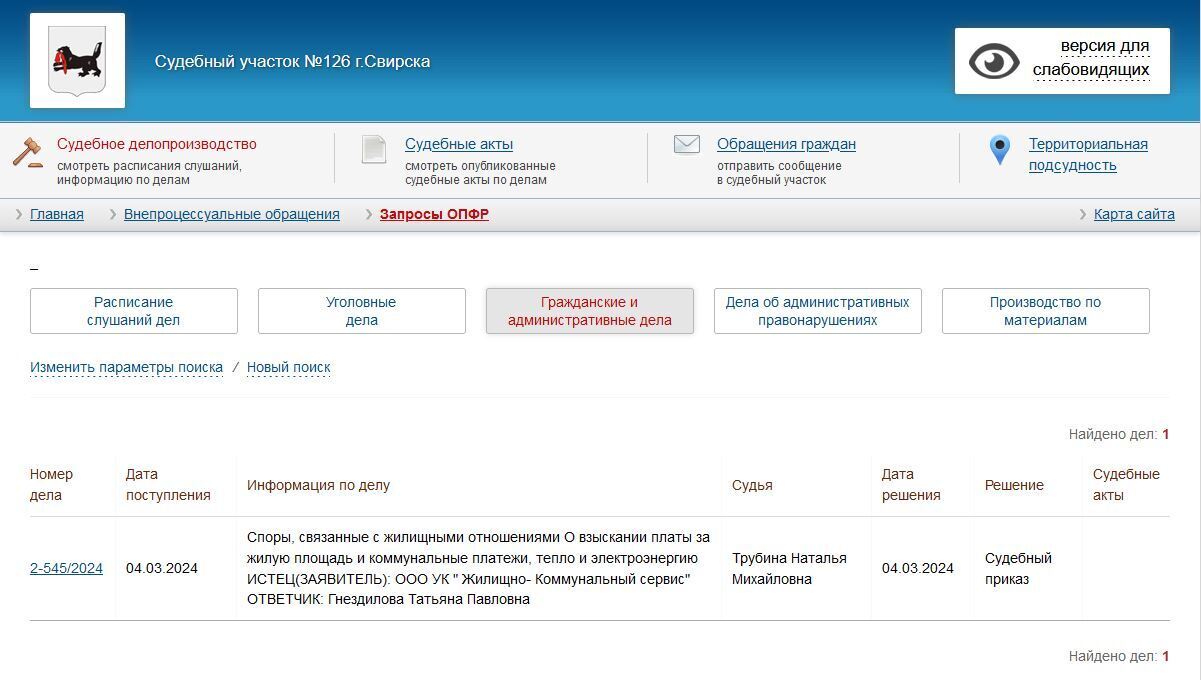
Task: Click the envelope icon for citizen appeals
Action: click(x=686, y=145)
